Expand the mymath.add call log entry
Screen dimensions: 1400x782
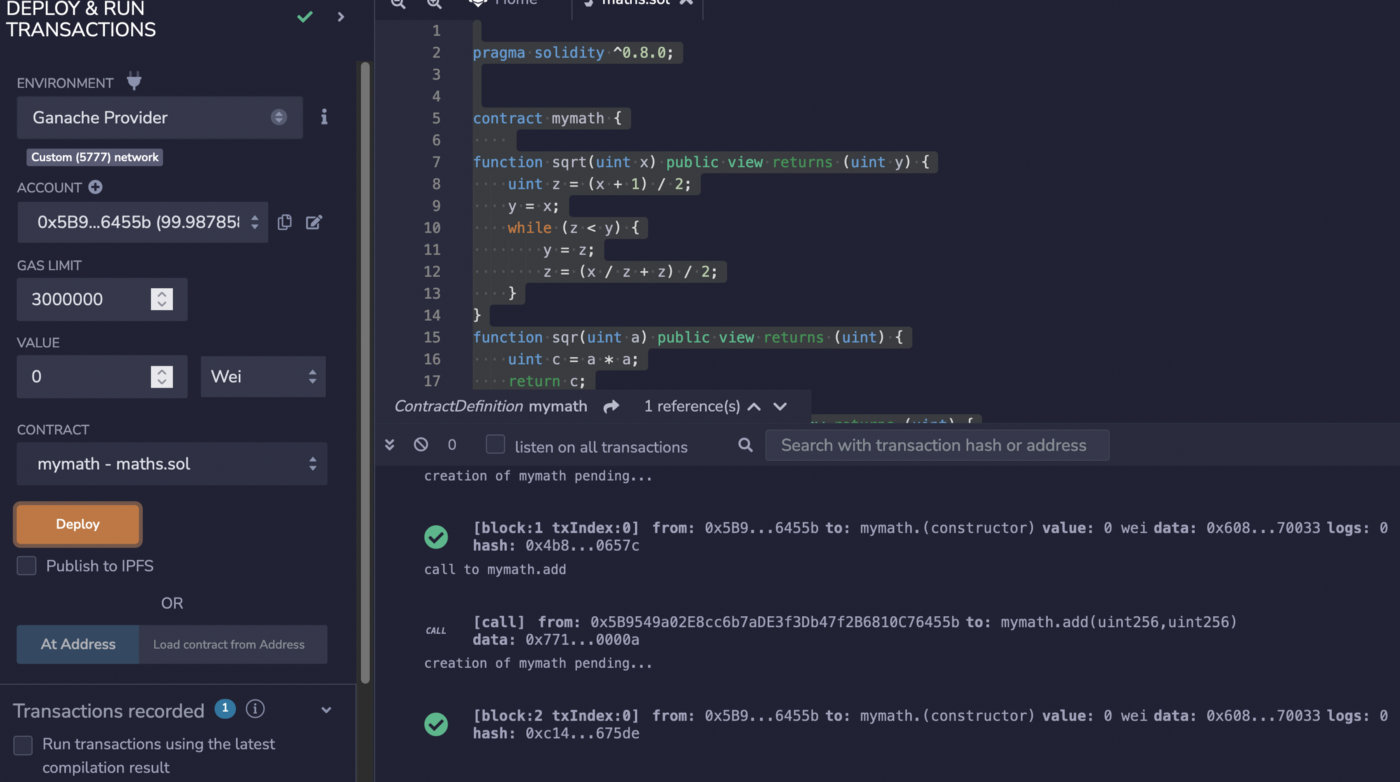855,631
